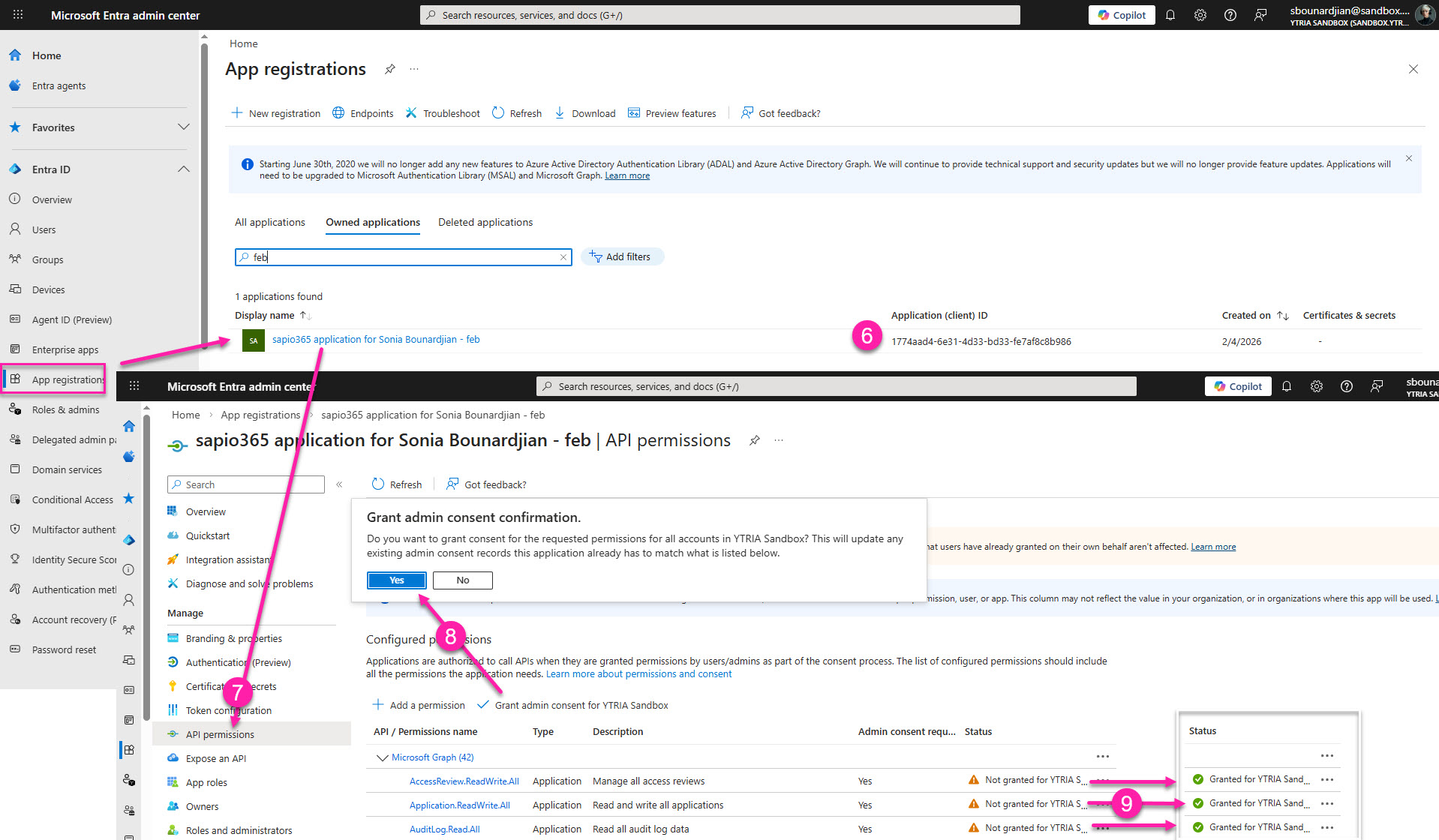
Task: Click the Endpoints globe icon
Action: tap(338, 113)
